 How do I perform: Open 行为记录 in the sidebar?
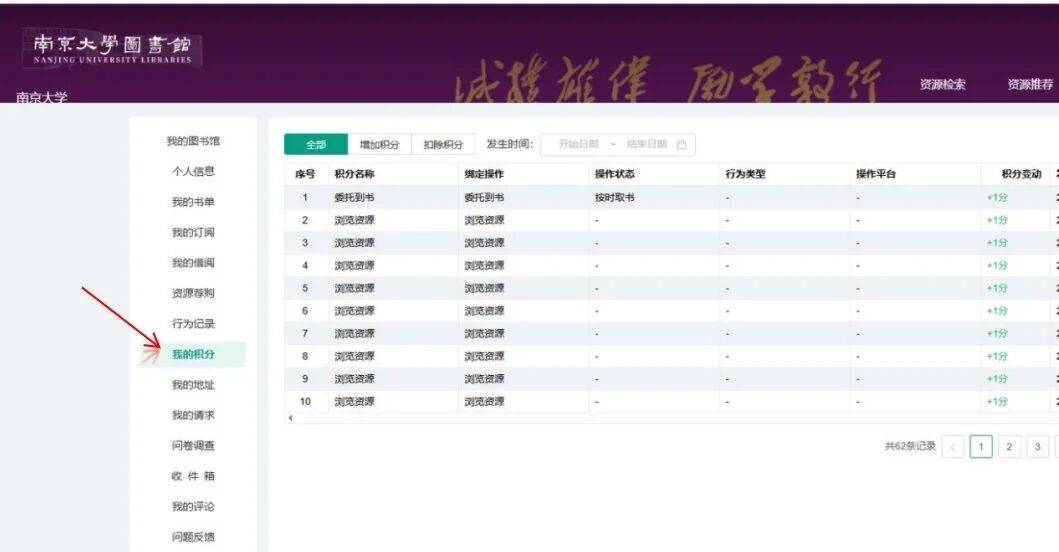coord(193,324)
